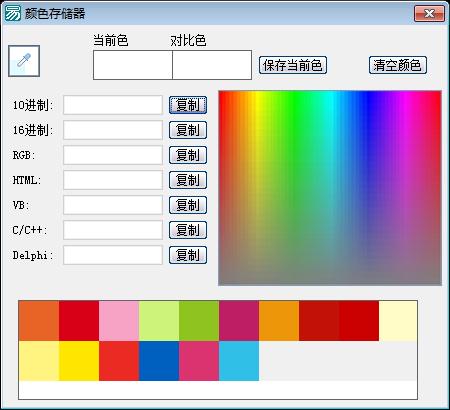
Task: Select the blue saved color swatch
Action: (159, 361)
